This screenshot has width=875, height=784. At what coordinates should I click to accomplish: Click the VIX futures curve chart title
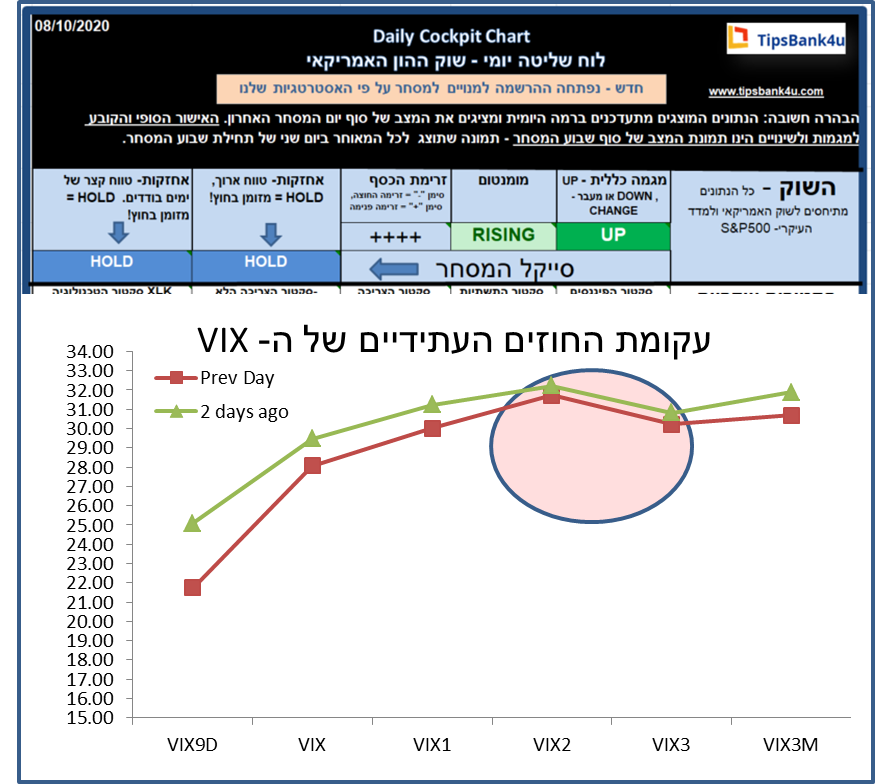454,340
